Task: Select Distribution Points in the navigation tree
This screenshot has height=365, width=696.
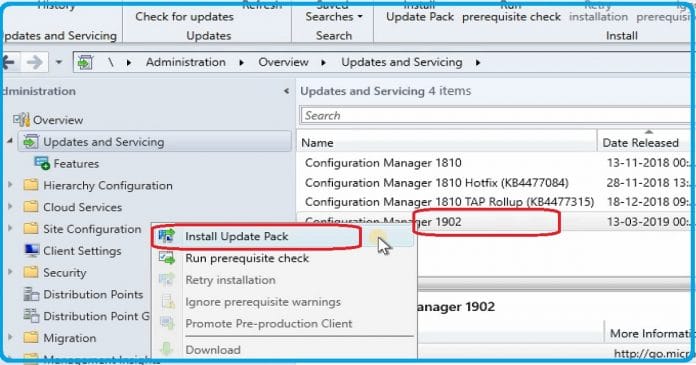Action: coord(93,294)
